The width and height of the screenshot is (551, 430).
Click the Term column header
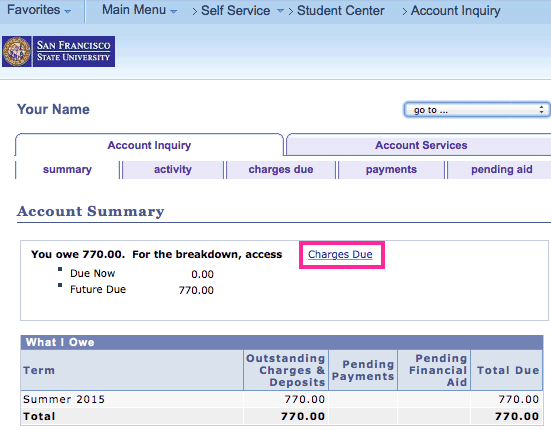pos(132,370)
